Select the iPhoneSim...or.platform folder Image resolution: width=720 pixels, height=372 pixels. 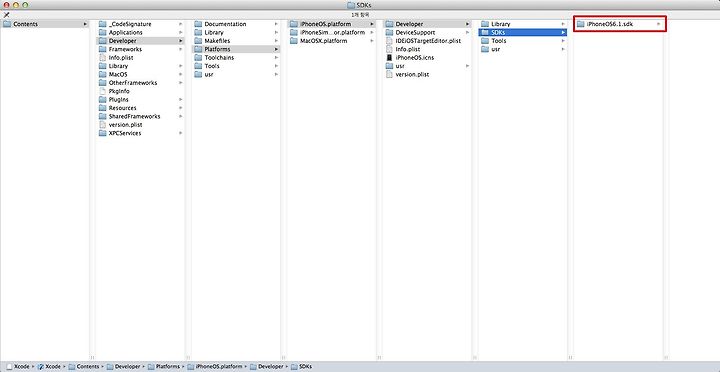pyautogui.click(x=332, y=32)
